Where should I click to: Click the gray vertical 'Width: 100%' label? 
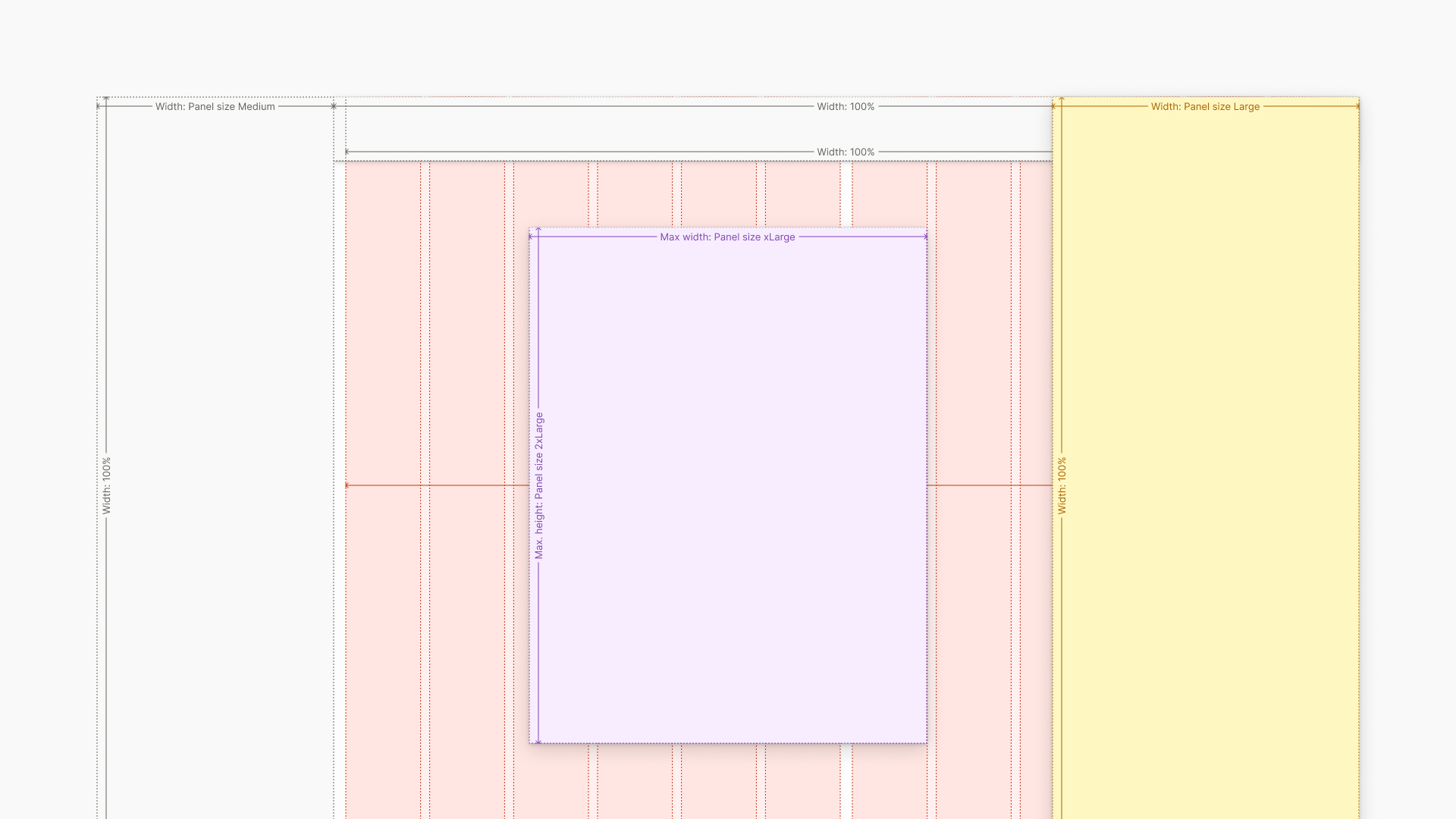pos(106,485)
